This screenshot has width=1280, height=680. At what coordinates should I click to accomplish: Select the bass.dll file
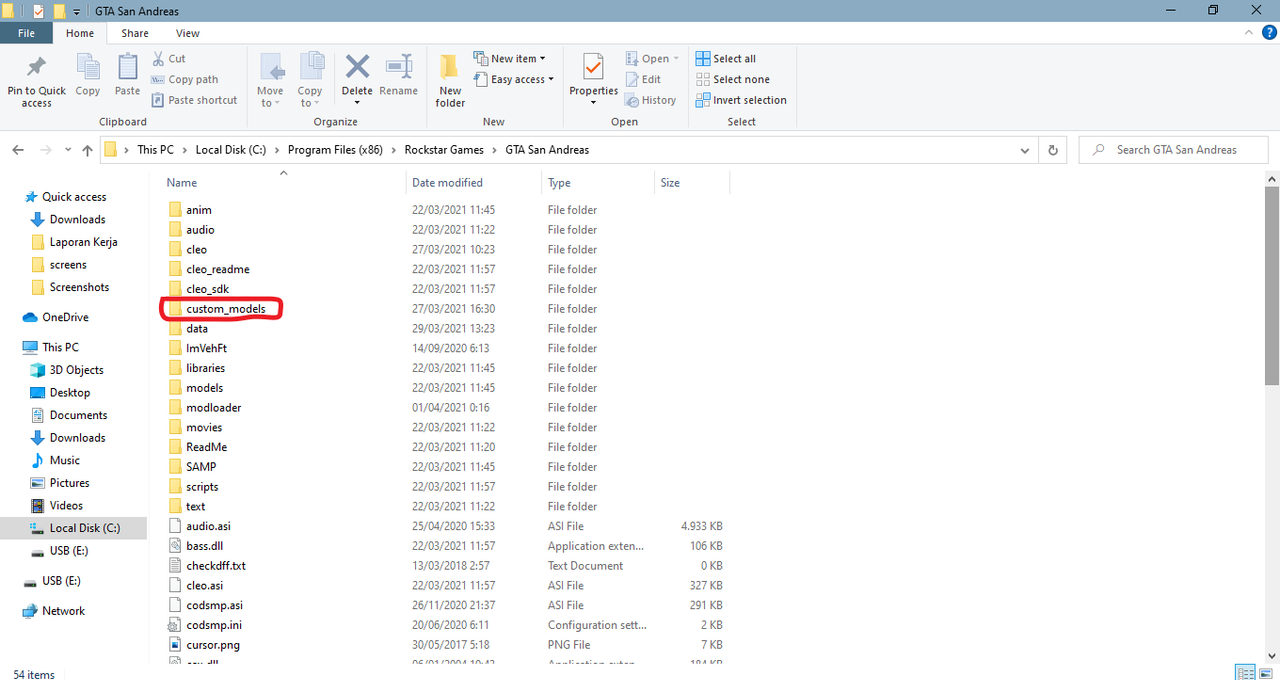(204, 546)
